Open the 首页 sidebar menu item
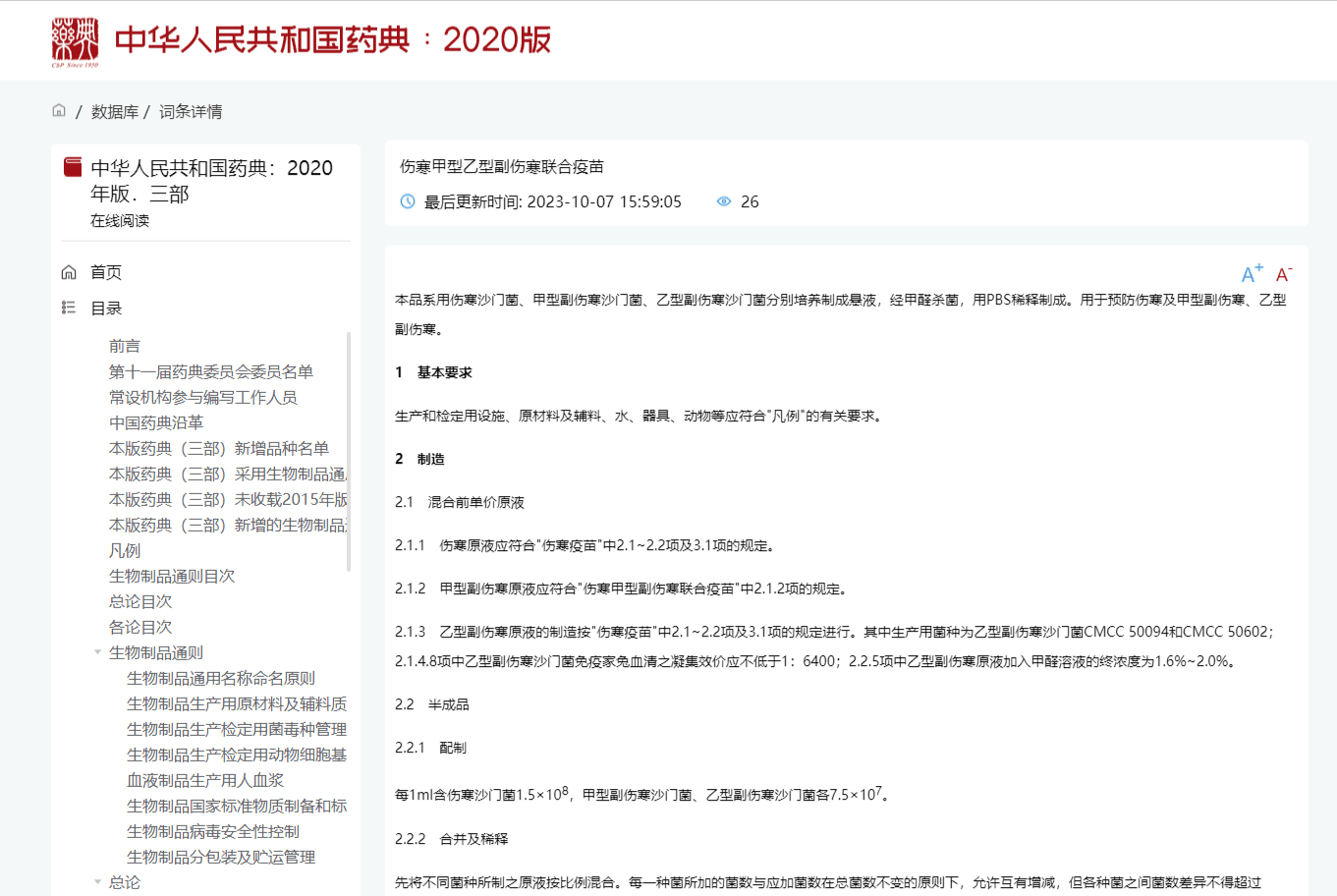 (106, 272)
